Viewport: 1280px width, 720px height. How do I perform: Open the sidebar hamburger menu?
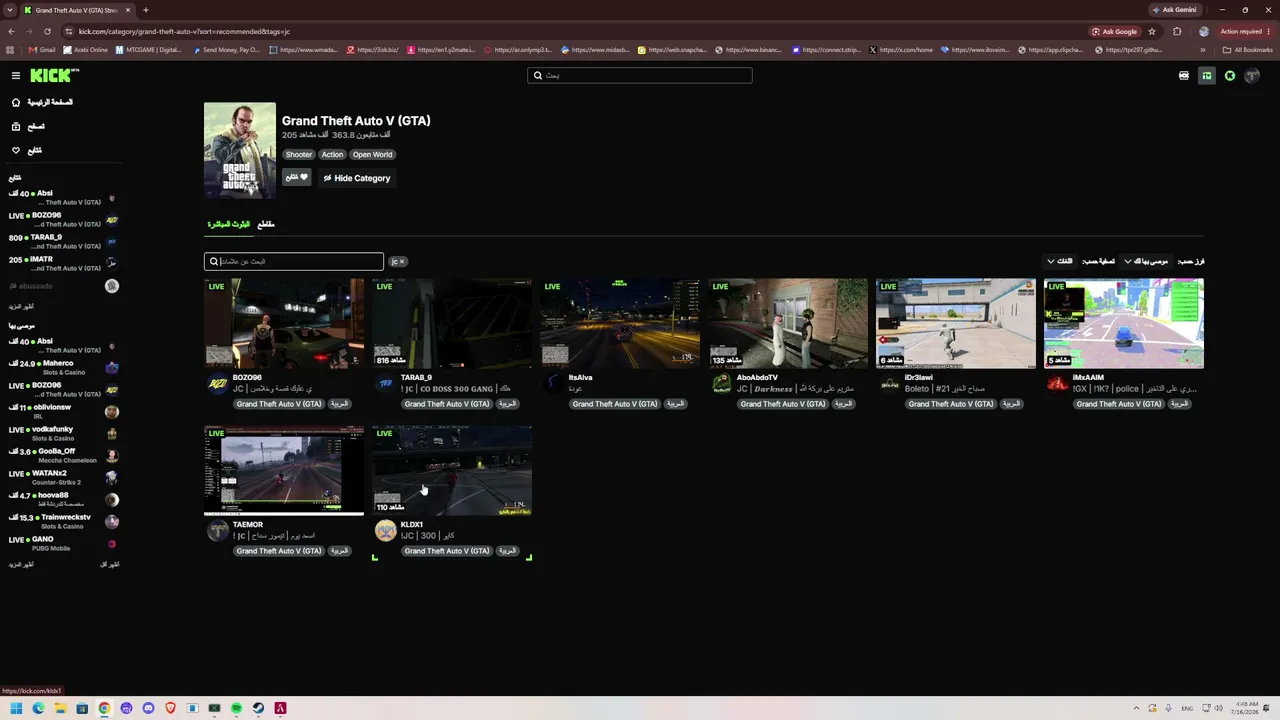pyautogui.click(x=16, y=76)
